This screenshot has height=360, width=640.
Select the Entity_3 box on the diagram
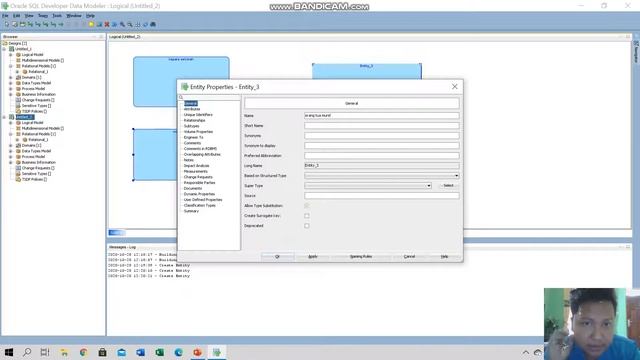point(367,71)
